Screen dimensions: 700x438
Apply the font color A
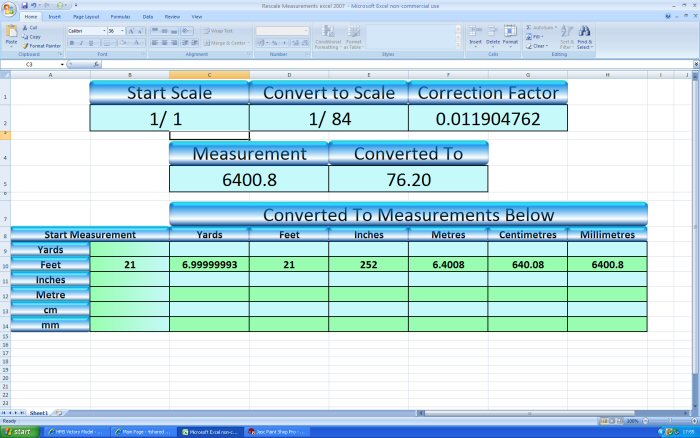[x=138, y=43]
